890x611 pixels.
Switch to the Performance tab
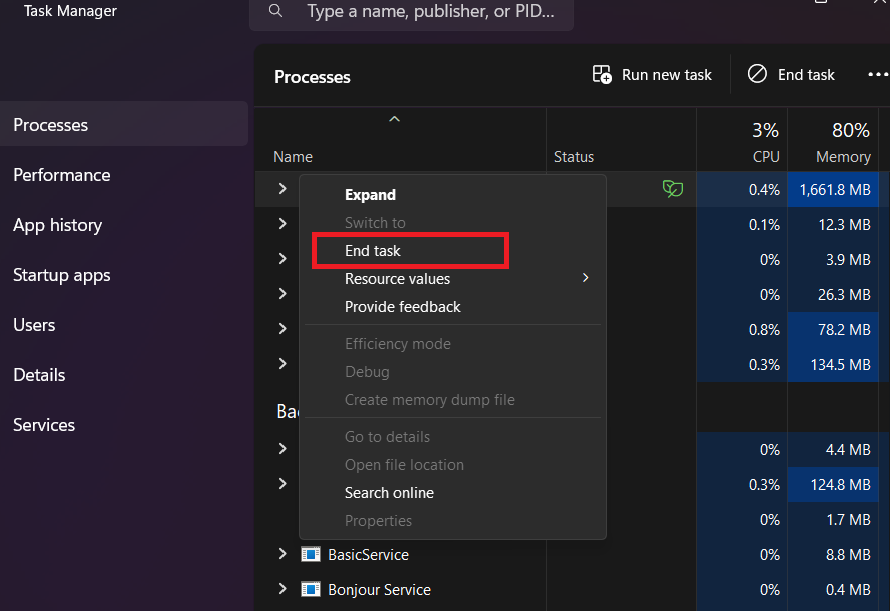61,175
